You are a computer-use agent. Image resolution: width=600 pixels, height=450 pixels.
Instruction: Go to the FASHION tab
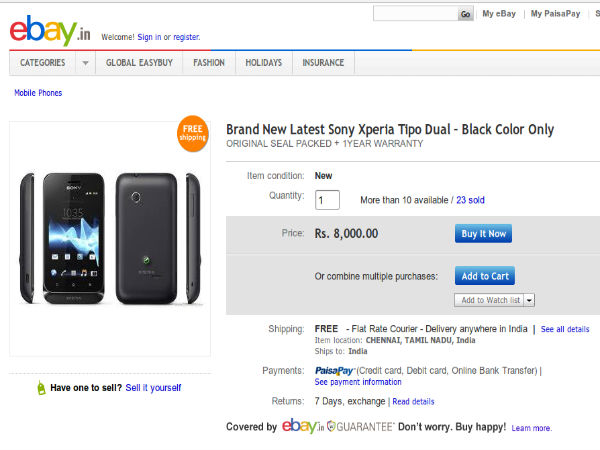(209, 63)
